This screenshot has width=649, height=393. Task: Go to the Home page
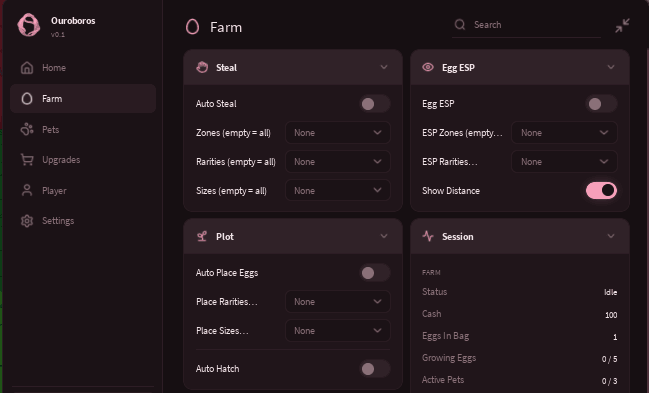83,68
